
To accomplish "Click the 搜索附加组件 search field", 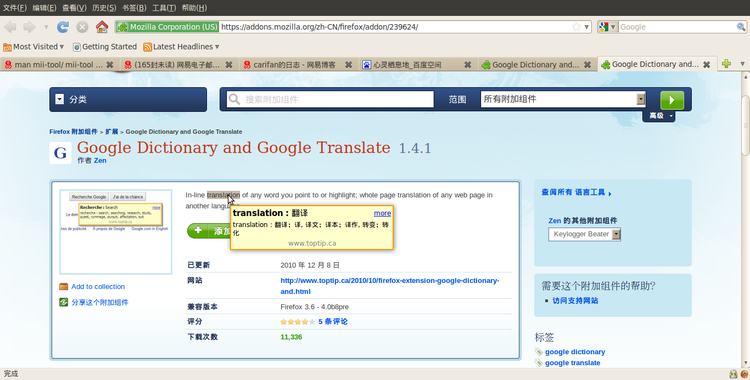I will 330,99.
